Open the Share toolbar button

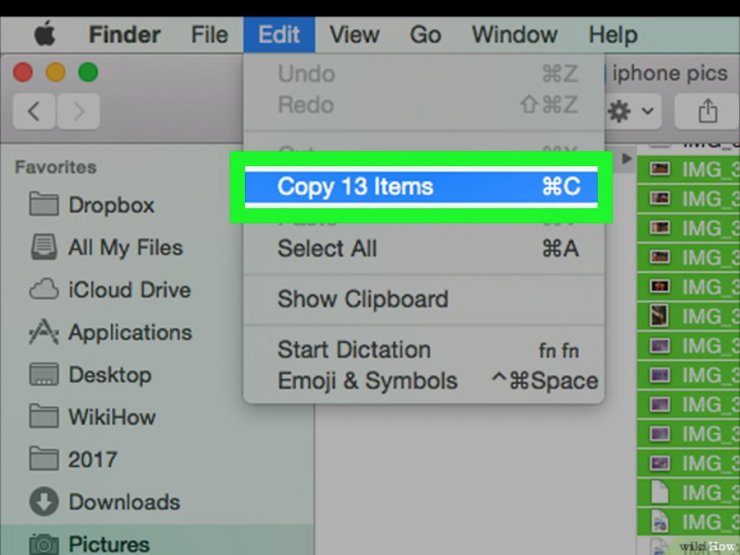click(x=707, y=111)
